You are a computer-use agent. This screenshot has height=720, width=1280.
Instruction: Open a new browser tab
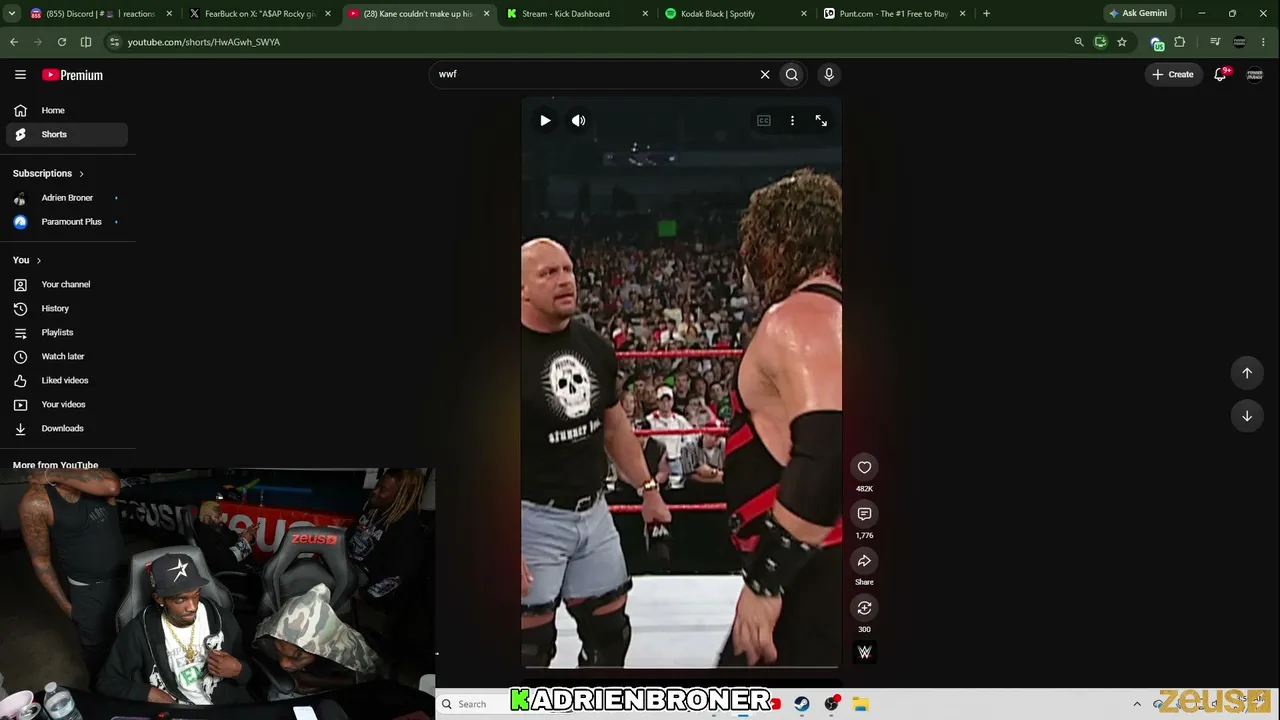pyautogui.click(x=986, y=14)
